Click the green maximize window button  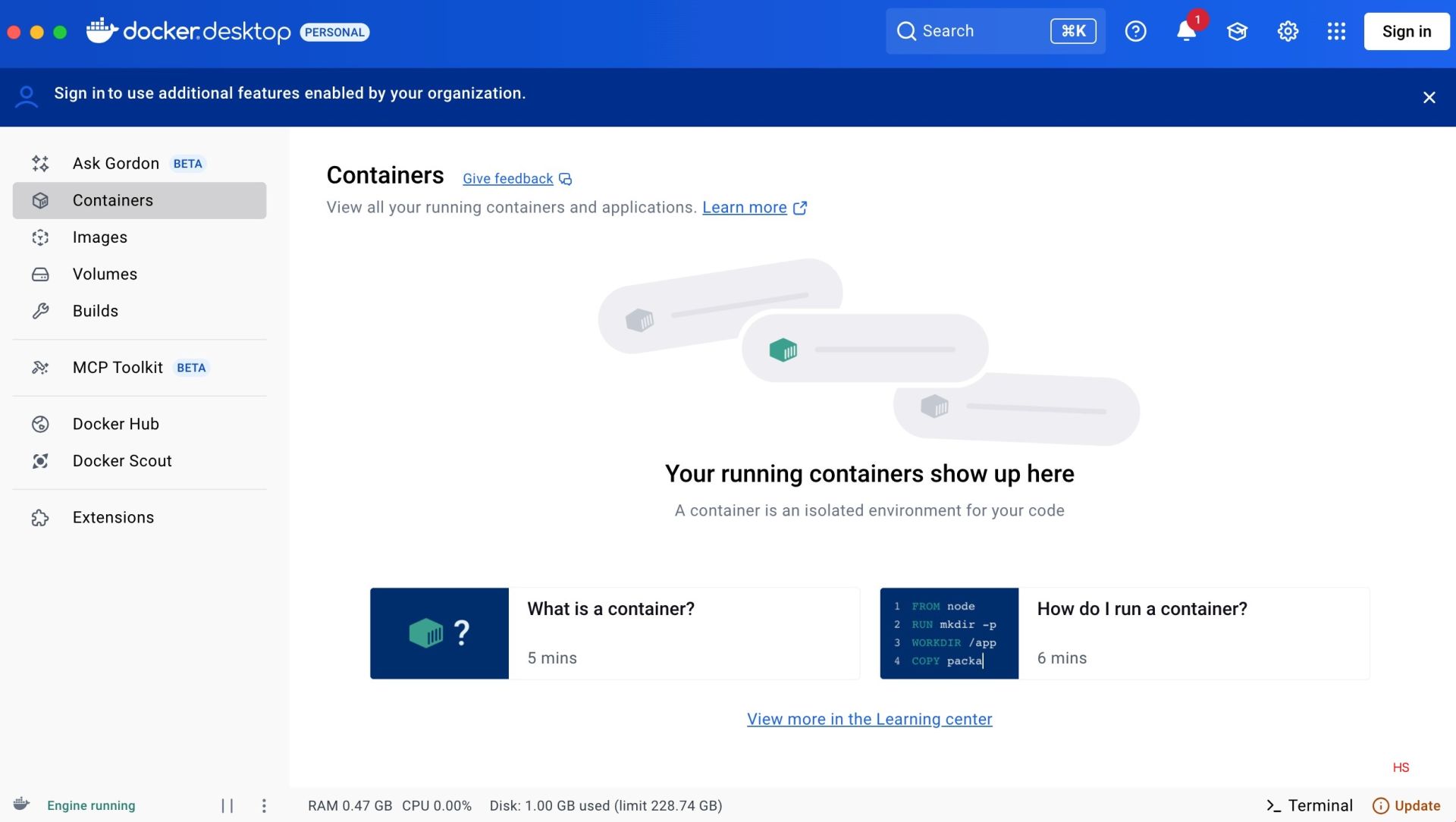tap(61, 32)
